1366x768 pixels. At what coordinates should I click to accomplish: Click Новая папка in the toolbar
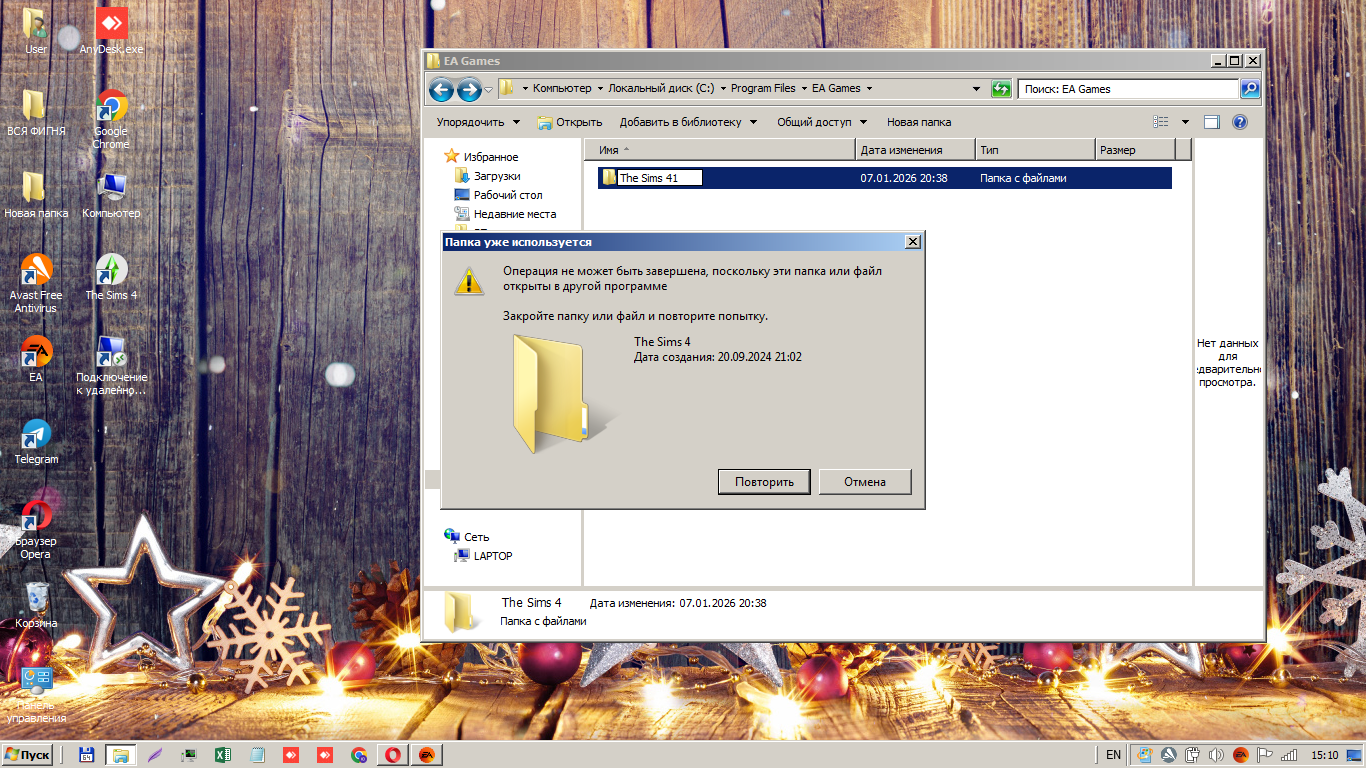[x=918, y=122]
